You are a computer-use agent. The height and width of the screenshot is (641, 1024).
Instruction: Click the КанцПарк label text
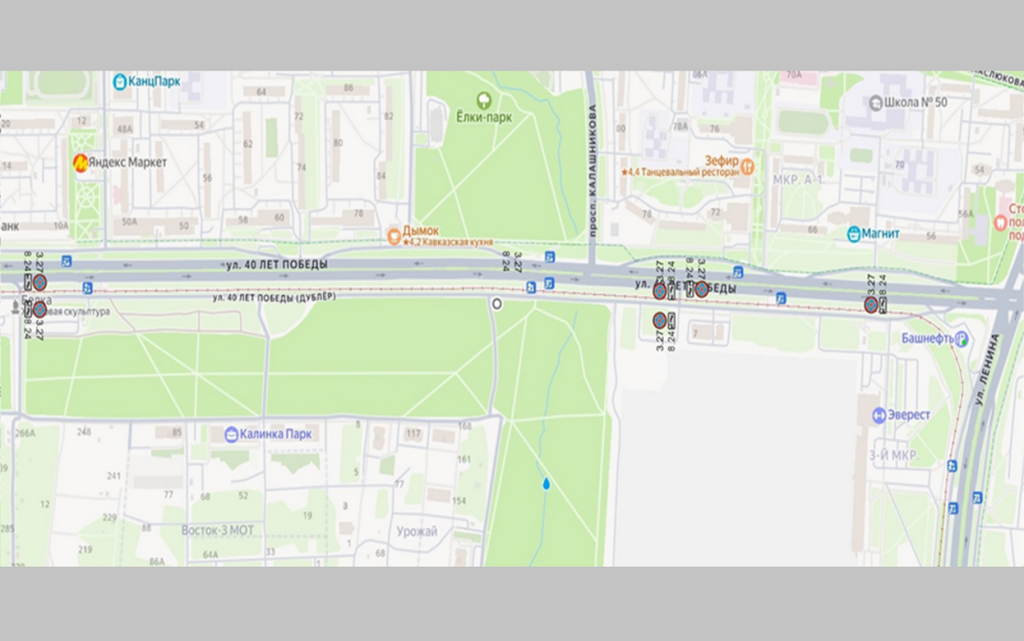[x=154, y=82]
